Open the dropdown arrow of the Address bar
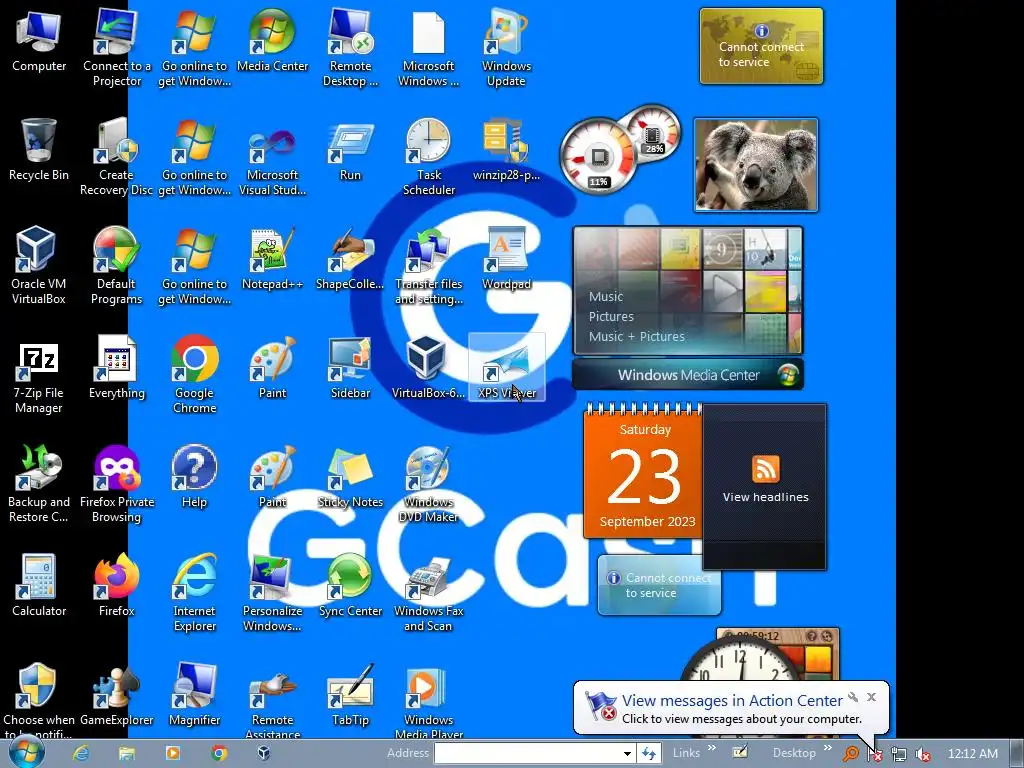The width and height of the screenshot is (1024, 768). click(x=627, y=753)
